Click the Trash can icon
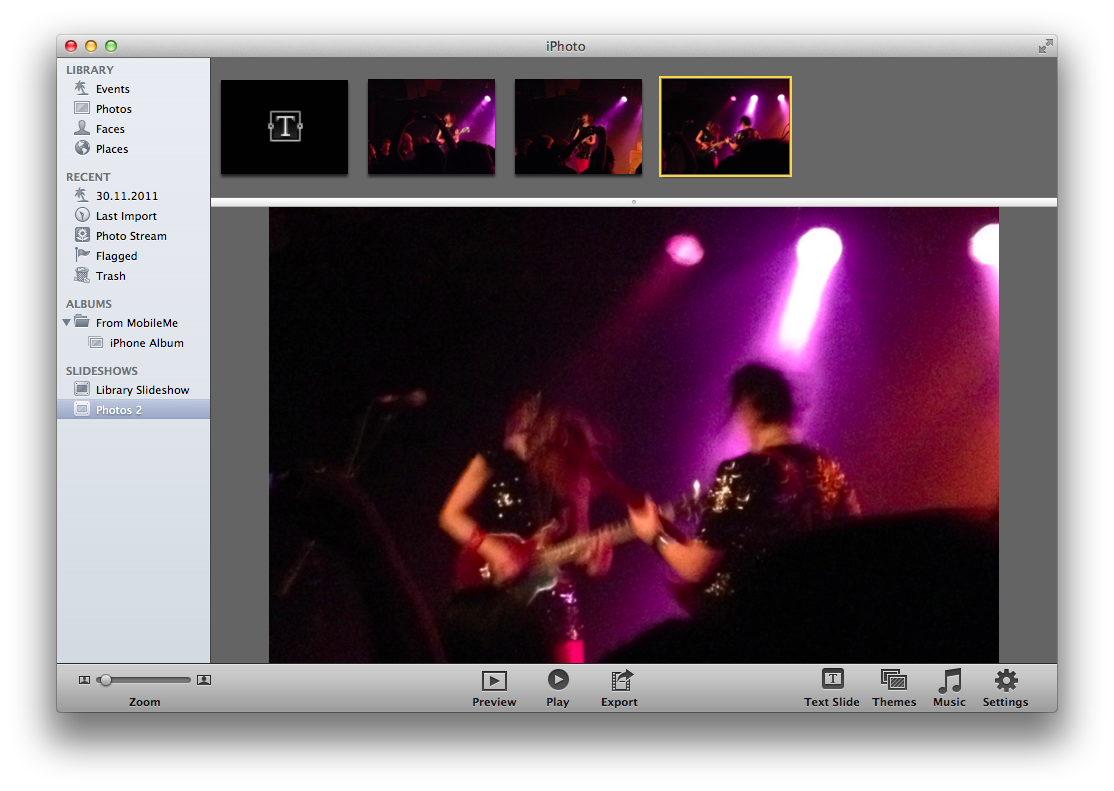The image size is (1114, 791). point(82,275)
